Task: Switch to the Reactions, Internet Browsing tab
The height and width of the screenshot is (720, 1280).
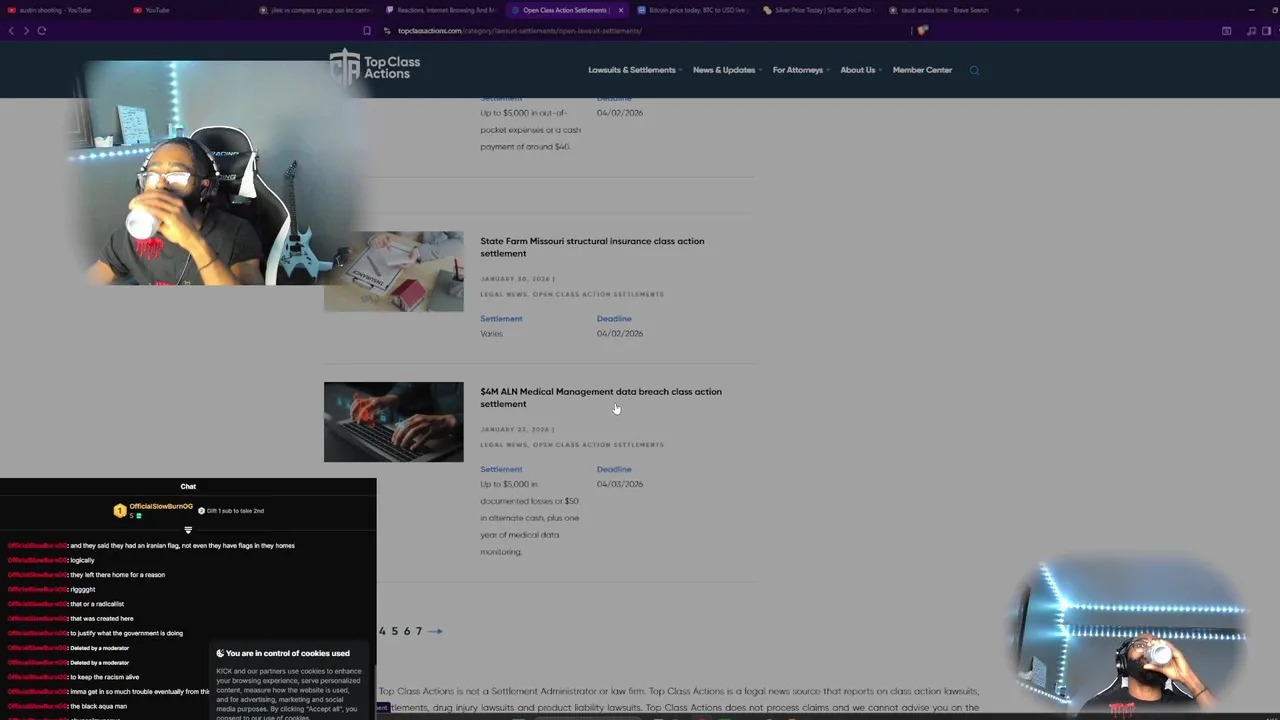Action: tap(440, 10)
